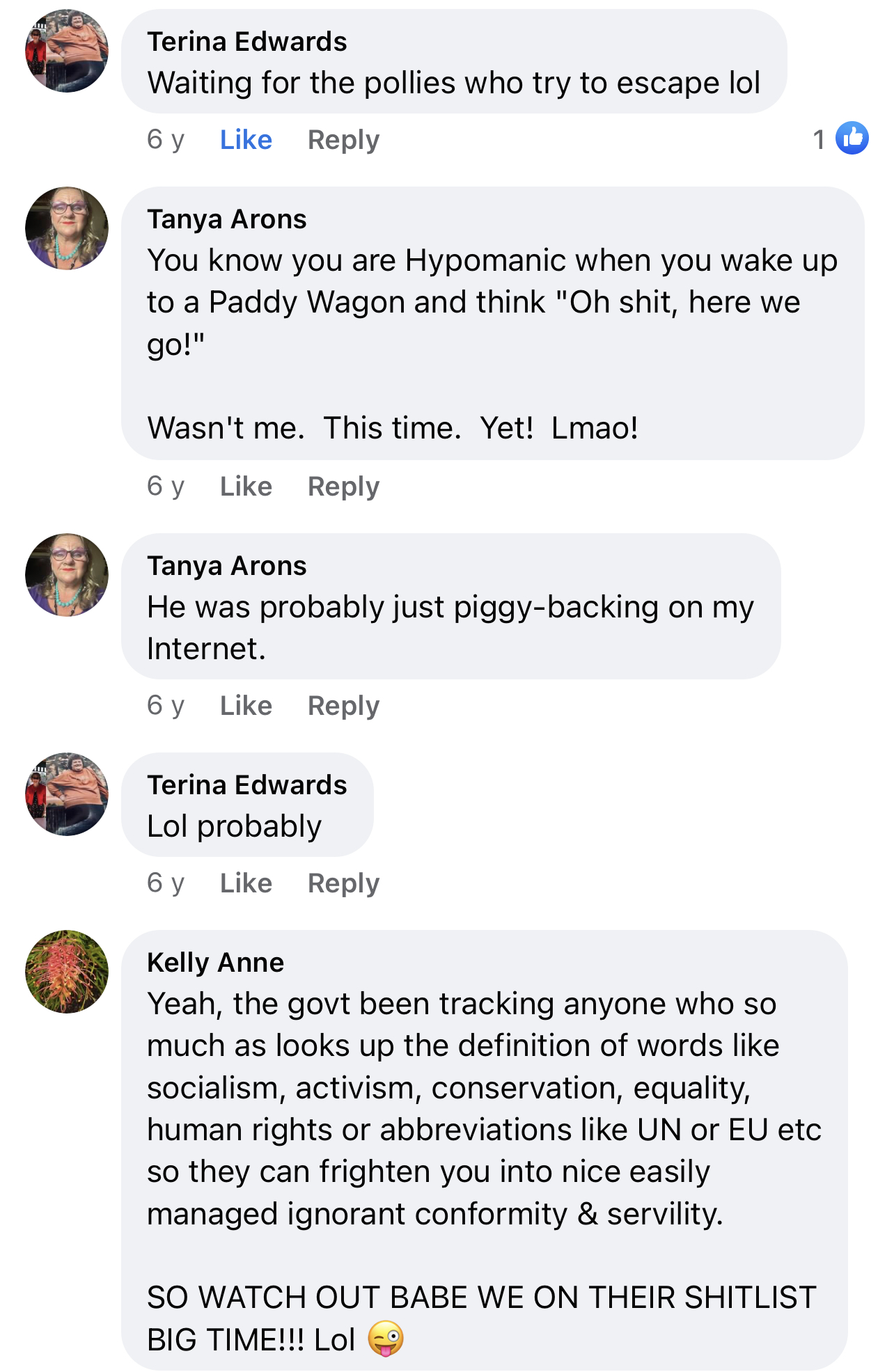This screenshot has height=1372, width=894.
Task: Click the winking tongue emoji in Kelly Anne's comment
Action: click(386, 1339)
